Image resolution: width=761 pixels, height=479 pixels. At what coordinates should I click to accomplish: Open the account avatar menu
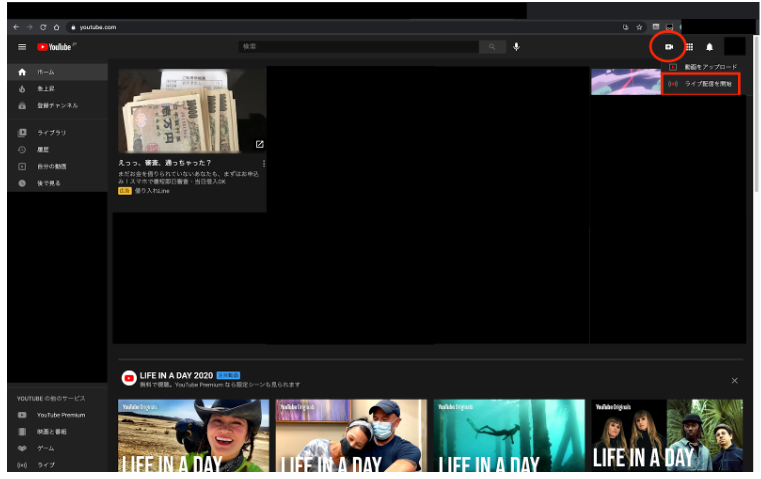tap(735, 47)
